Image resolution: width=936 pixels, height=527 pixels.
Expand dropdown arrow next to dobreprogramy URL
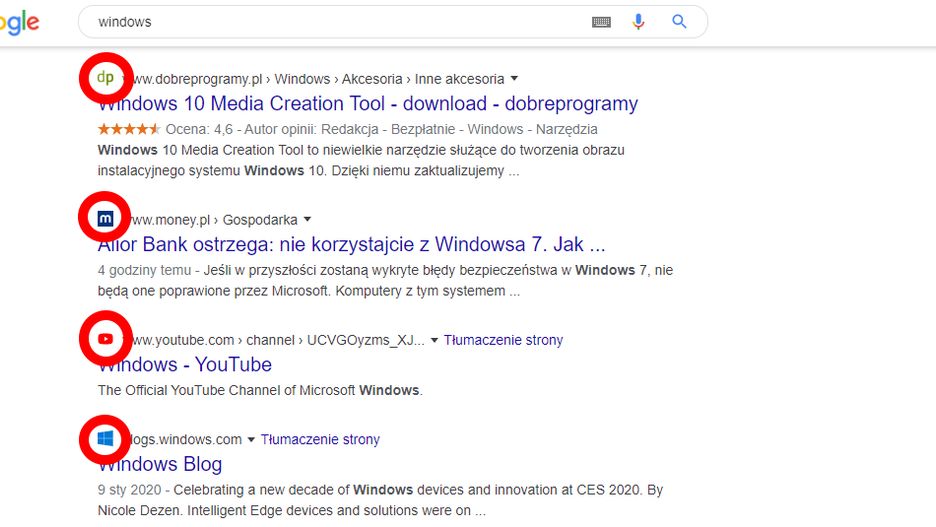coord(514,78)
